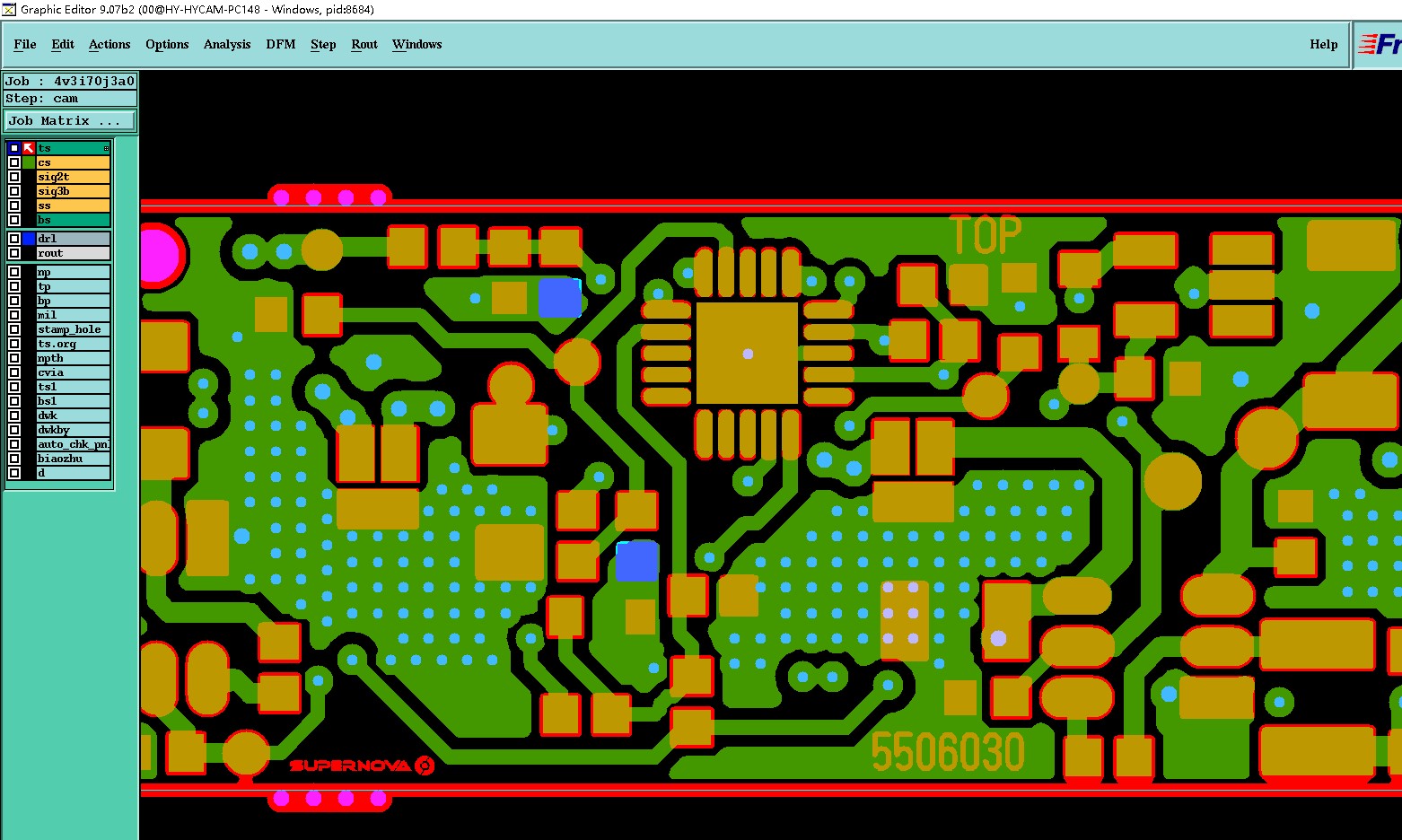Click the red arrow work-layer icon next to ts

point(29,148)
